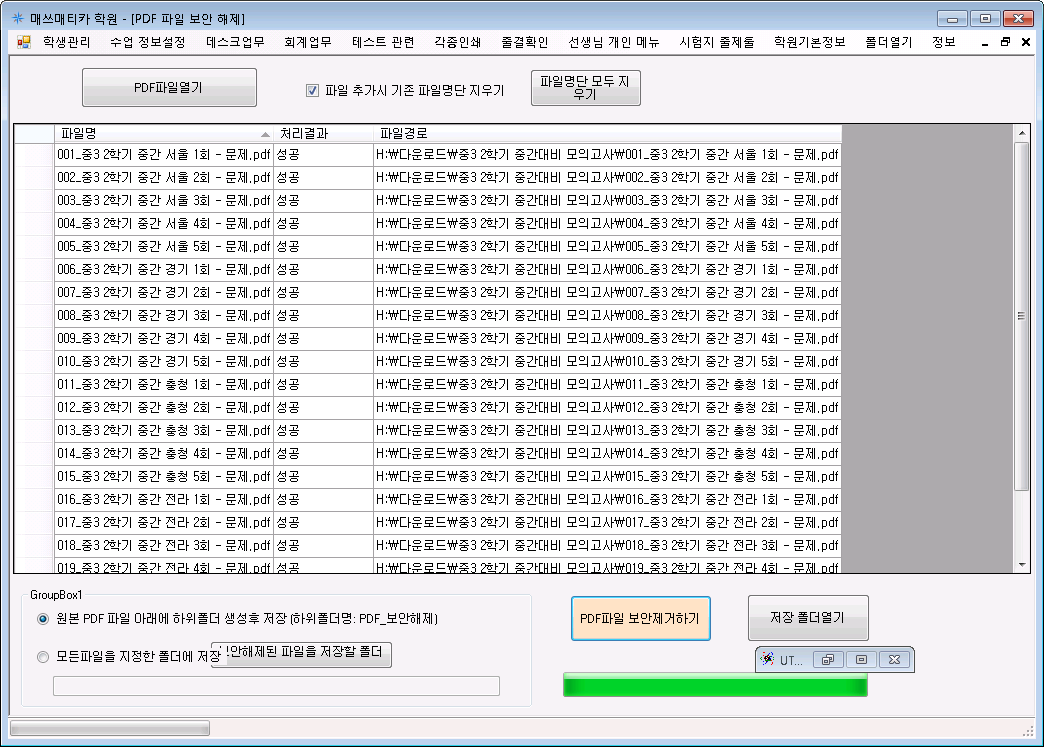Click the 처리결과 column header
1044x747 pixels.
[324, 134]
